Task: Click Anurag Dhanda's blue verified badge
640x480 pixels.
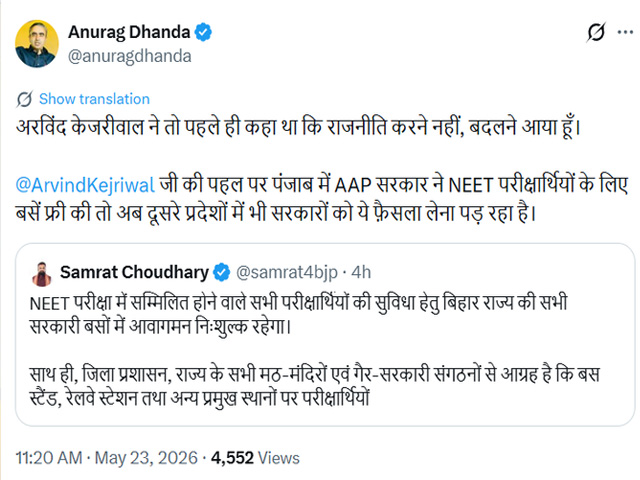Action: coord(203,32)
